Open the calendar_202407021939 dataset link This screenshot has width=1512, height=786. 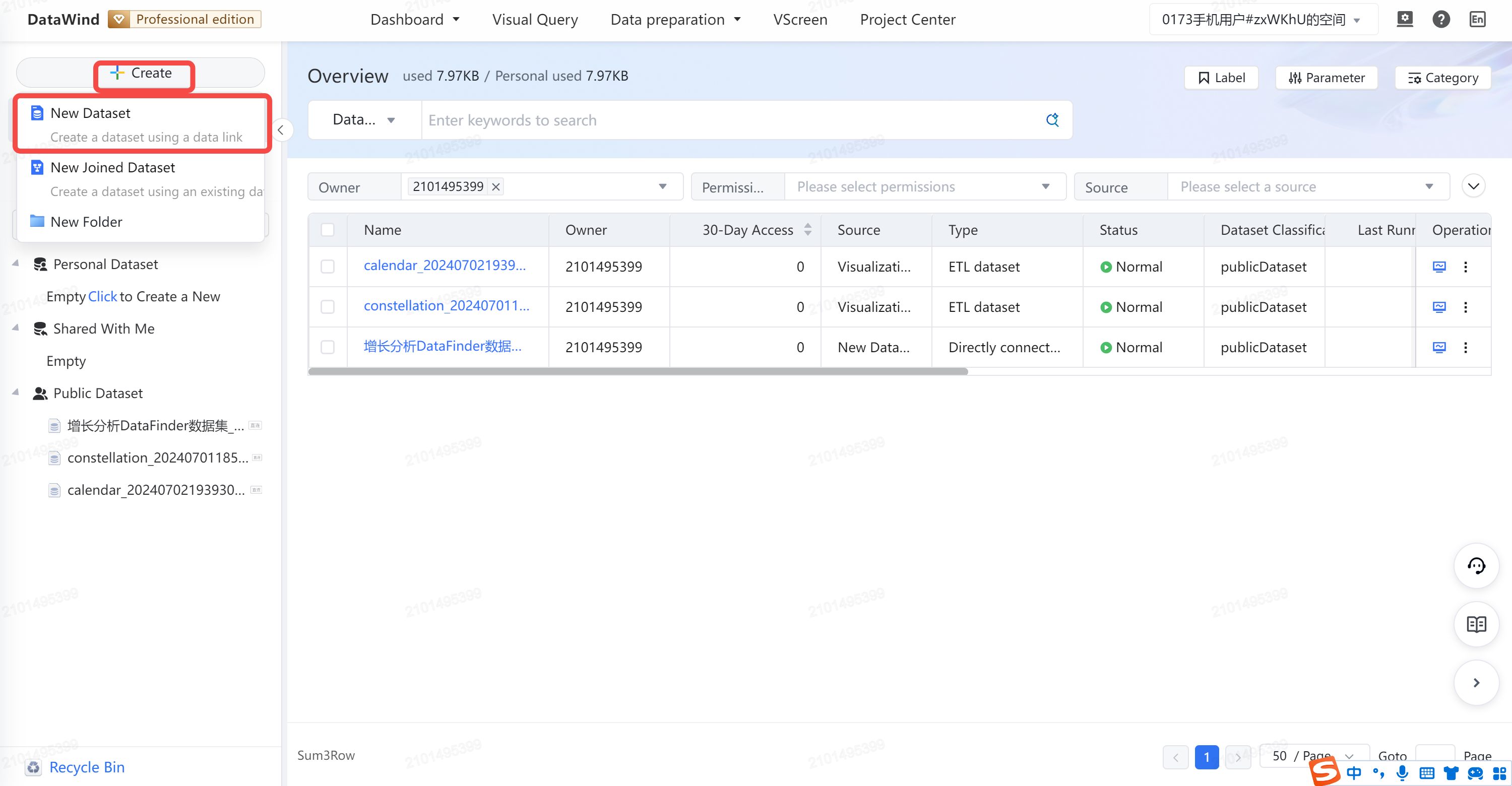[x=445, y=265]
